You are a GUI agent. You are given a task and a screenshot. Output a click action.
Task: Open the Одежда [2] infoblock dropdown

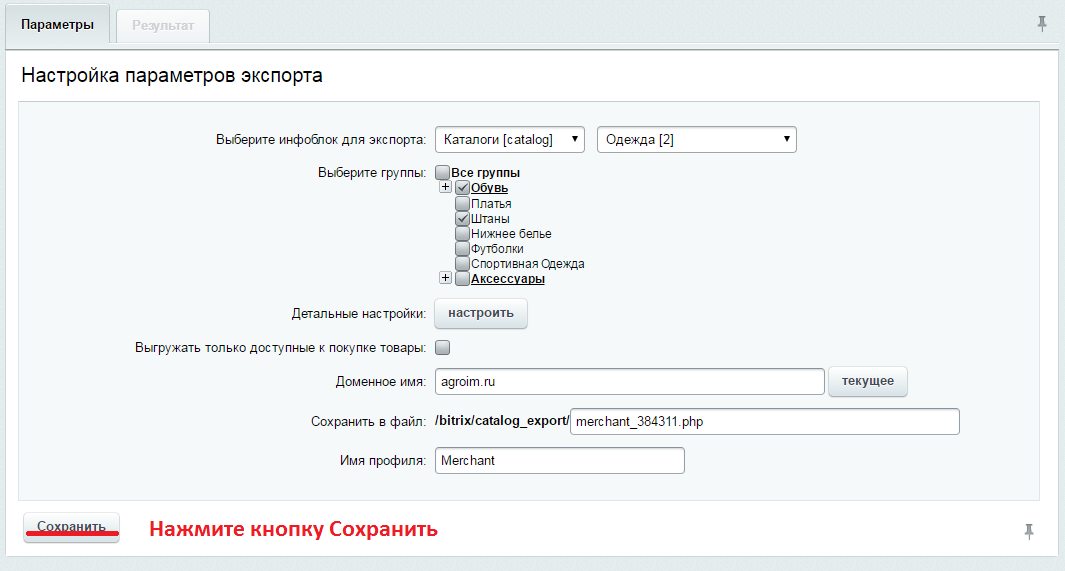point(697,139)
